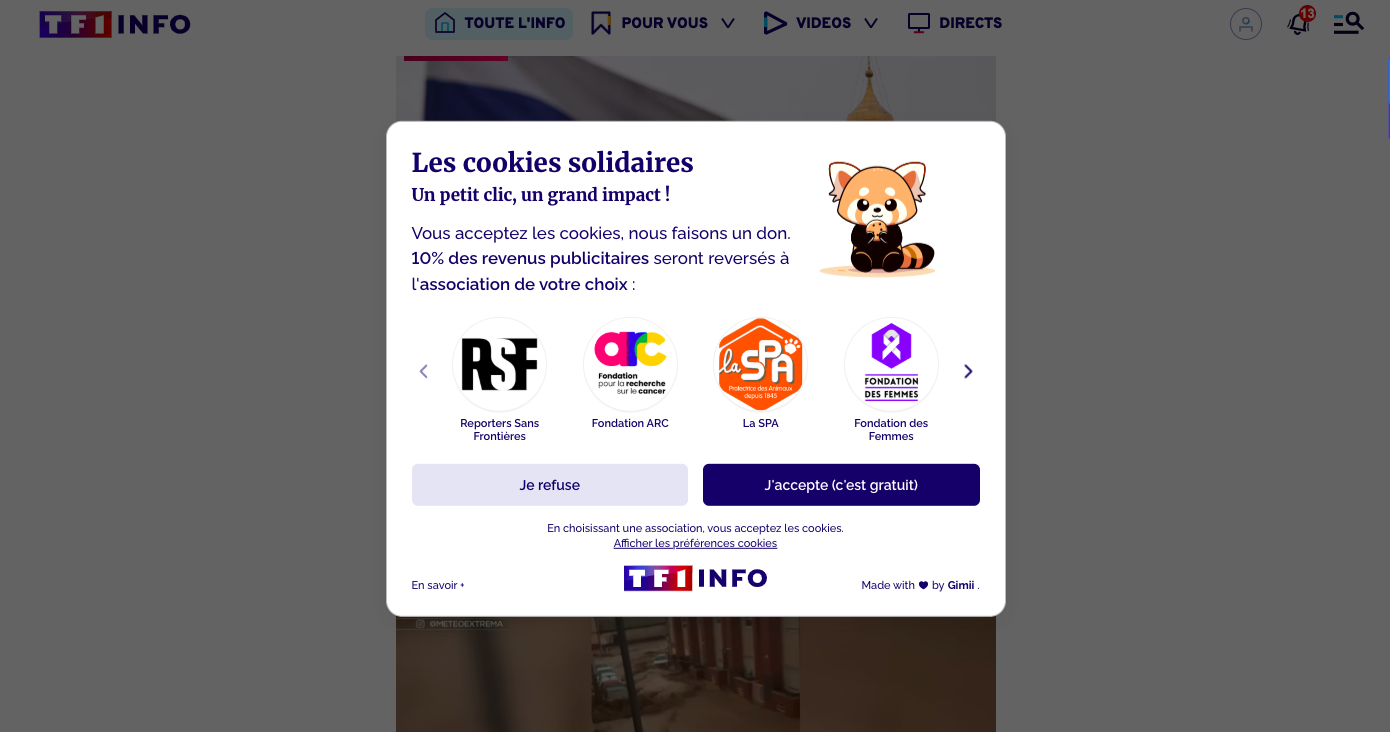Open the search menu icon
This screenshot has width=1390, height=732.
(x=1348, y=22)
